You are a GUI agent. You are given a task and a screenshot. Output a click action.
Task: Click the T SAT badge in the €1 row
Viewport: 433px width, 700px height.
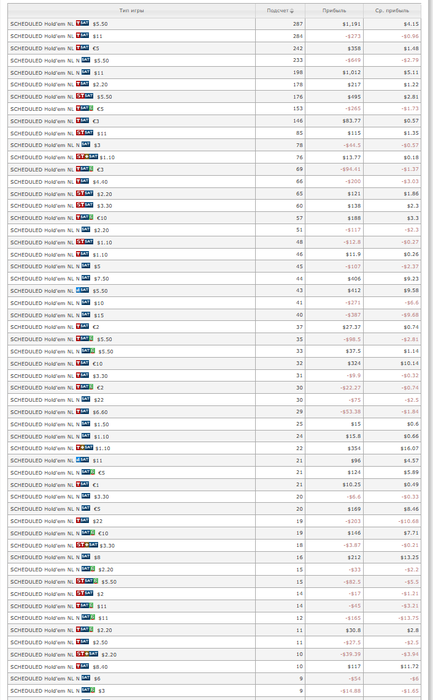[x=83, y=484]
